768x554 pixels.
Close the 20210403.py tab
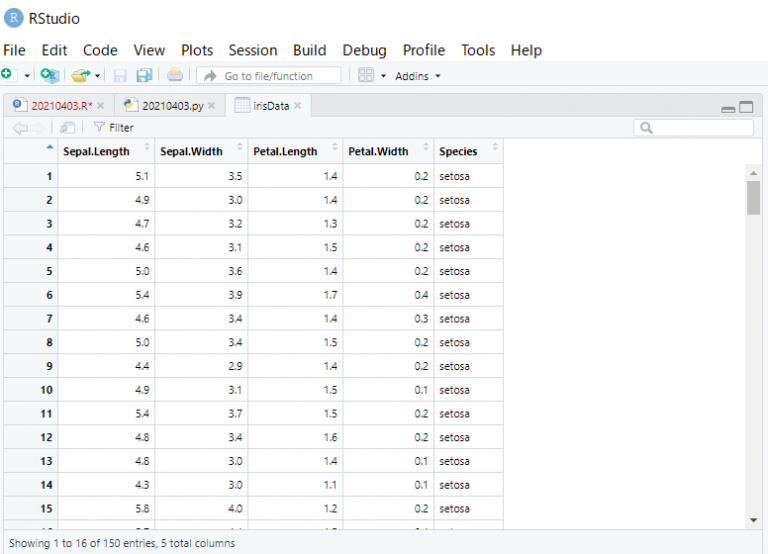[x=215, y=105]
